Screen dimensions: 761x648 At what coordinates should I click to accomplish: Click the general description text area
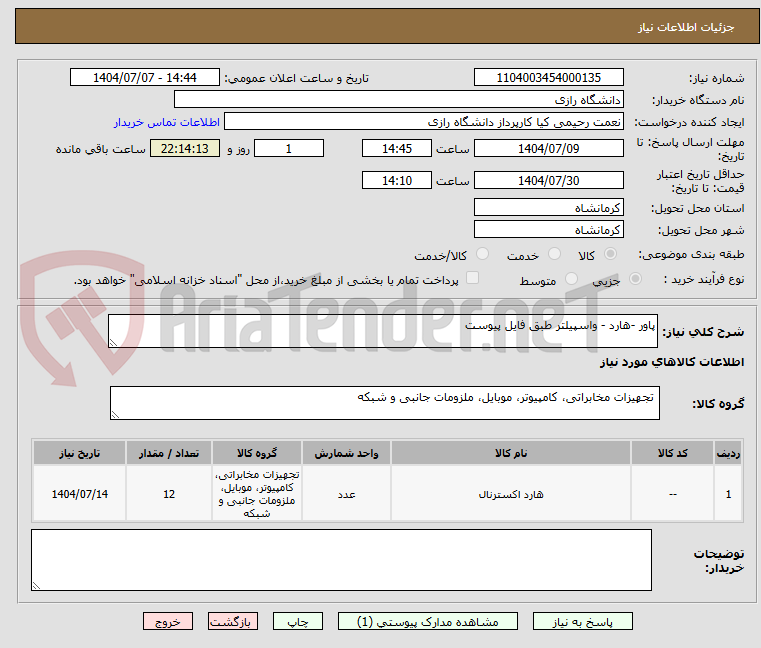coord(383,331)
